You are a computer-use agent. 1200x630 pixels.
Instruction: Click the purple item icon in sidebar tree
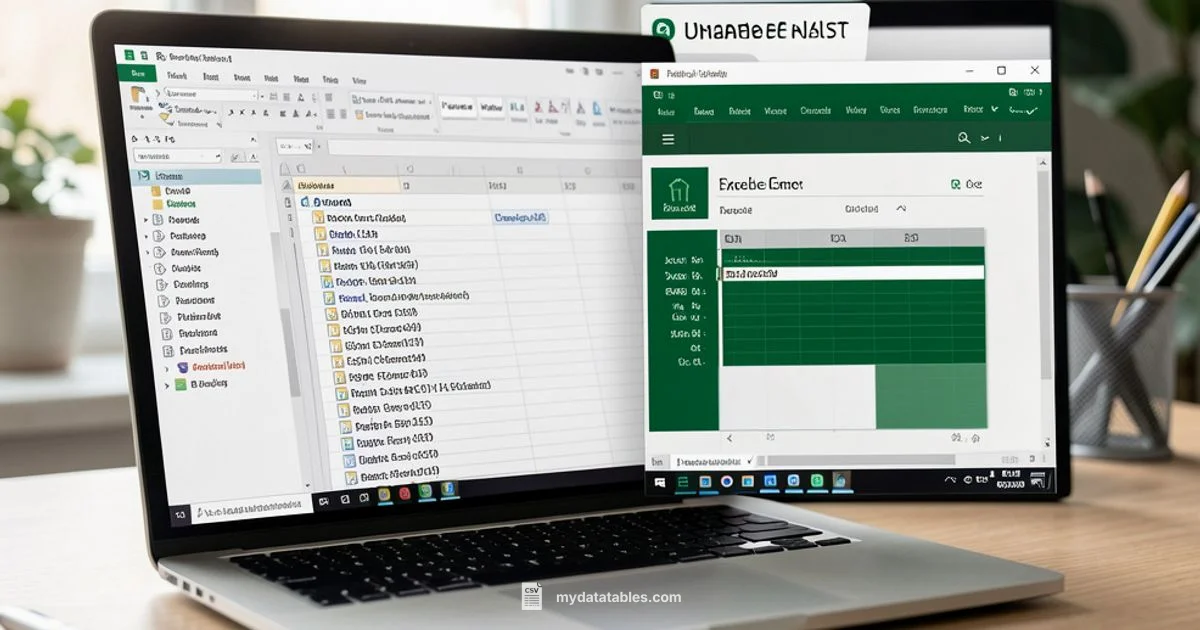tap(182, 367)
